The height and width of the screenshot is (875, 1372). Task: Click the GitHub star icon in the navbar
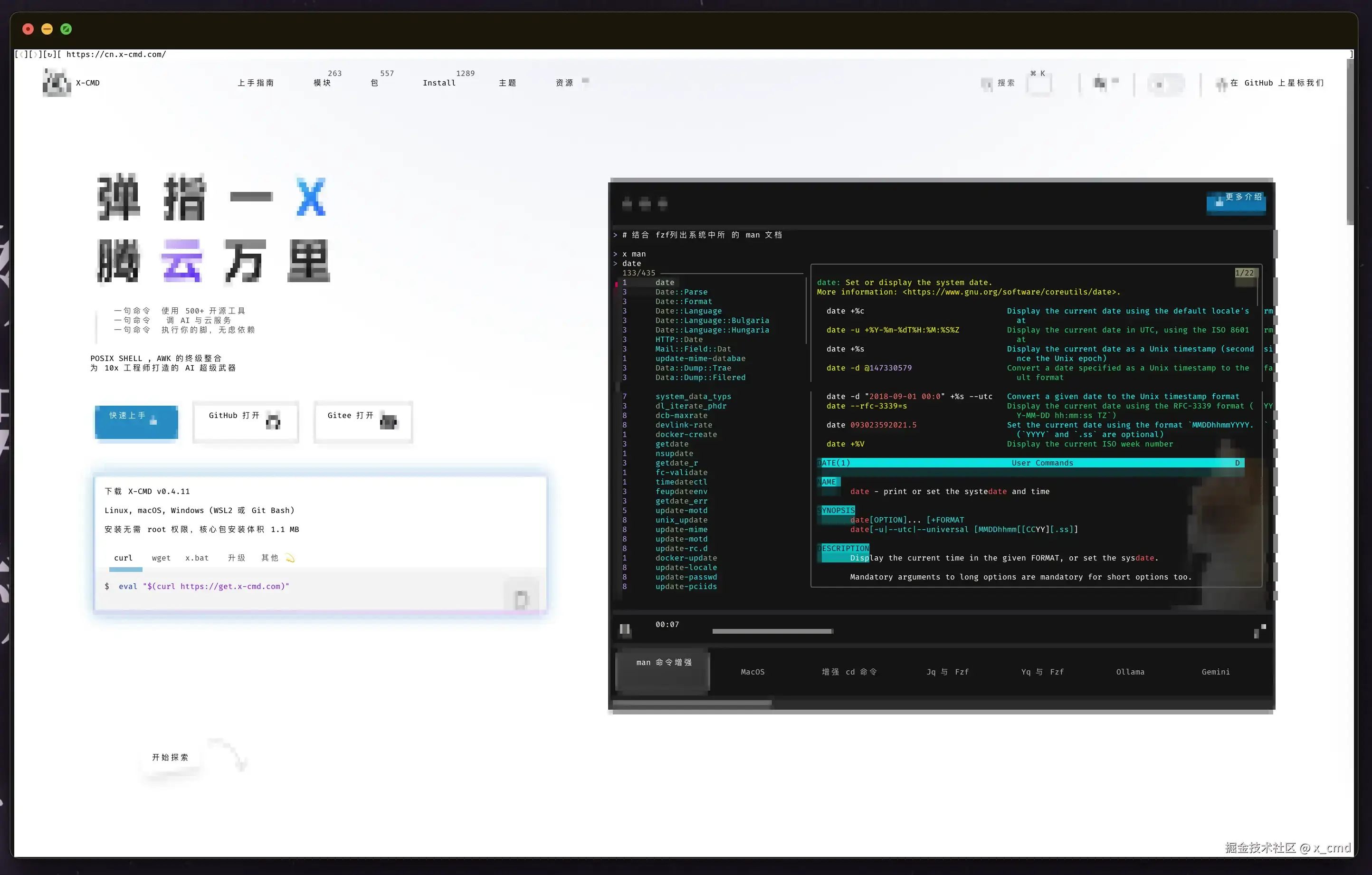1222,84
